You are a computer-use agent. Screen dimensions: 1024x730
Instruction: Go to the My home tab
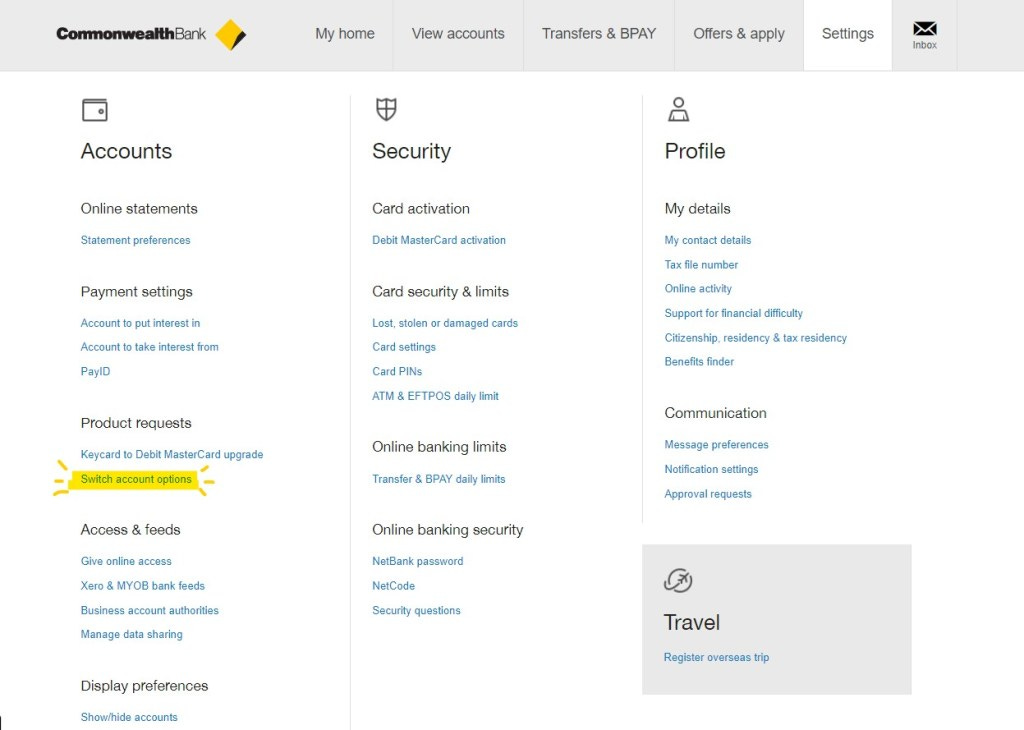(345, 34)
